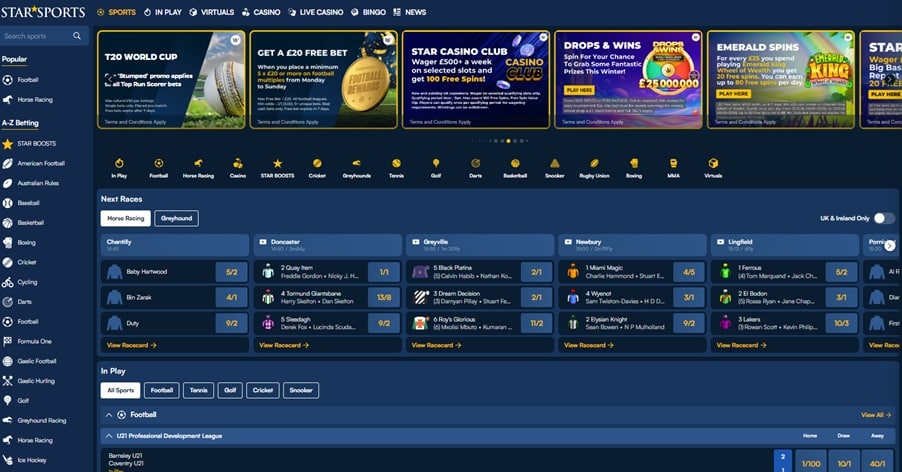Collapse the Football in-play section

[x=108, y=415]
